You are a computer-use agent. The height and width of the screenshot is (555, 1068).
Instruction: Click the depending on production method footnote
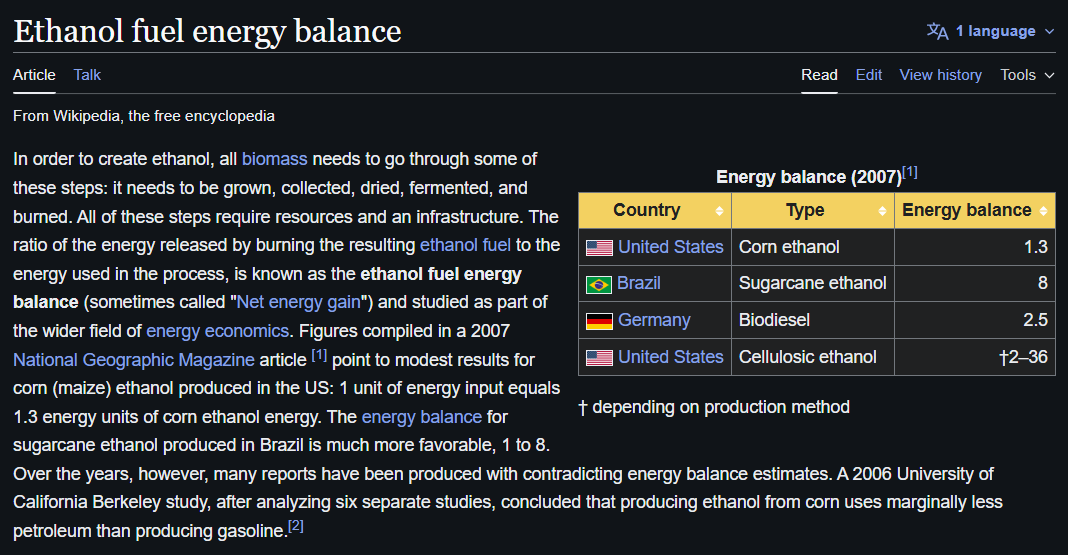(714, 407)
